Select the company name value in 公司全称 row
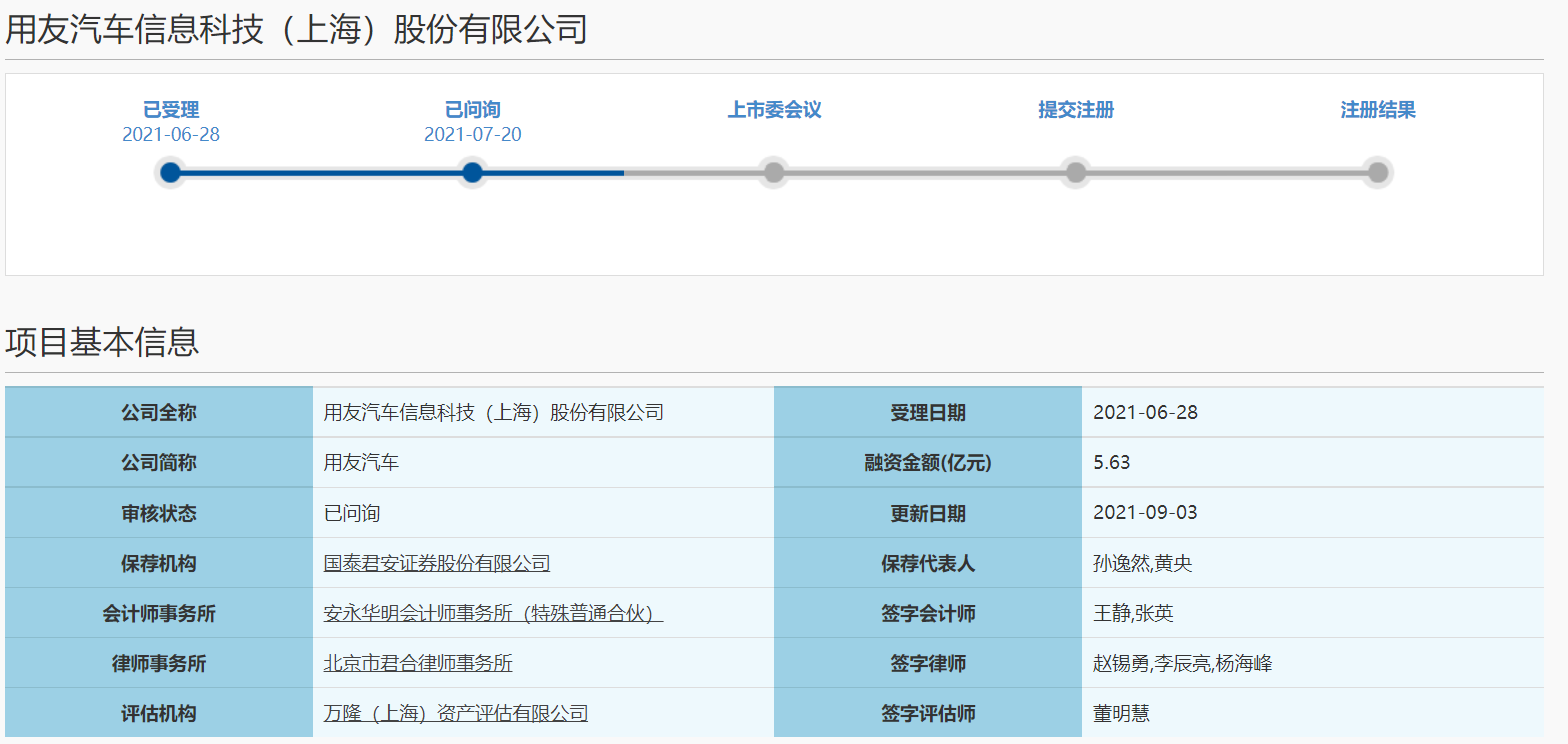This screenshot has width=1568, height=744. [x=494, y=413]
